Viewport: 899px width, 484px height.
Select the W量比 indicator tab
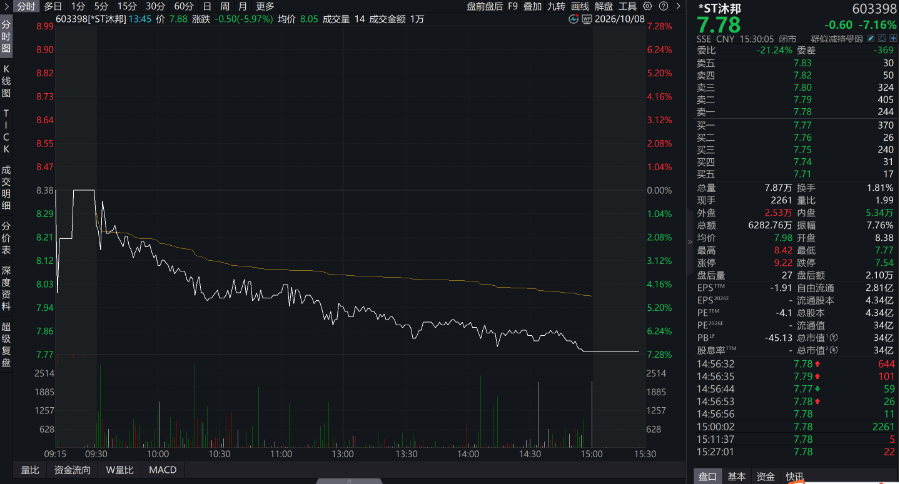click(119, 470)
